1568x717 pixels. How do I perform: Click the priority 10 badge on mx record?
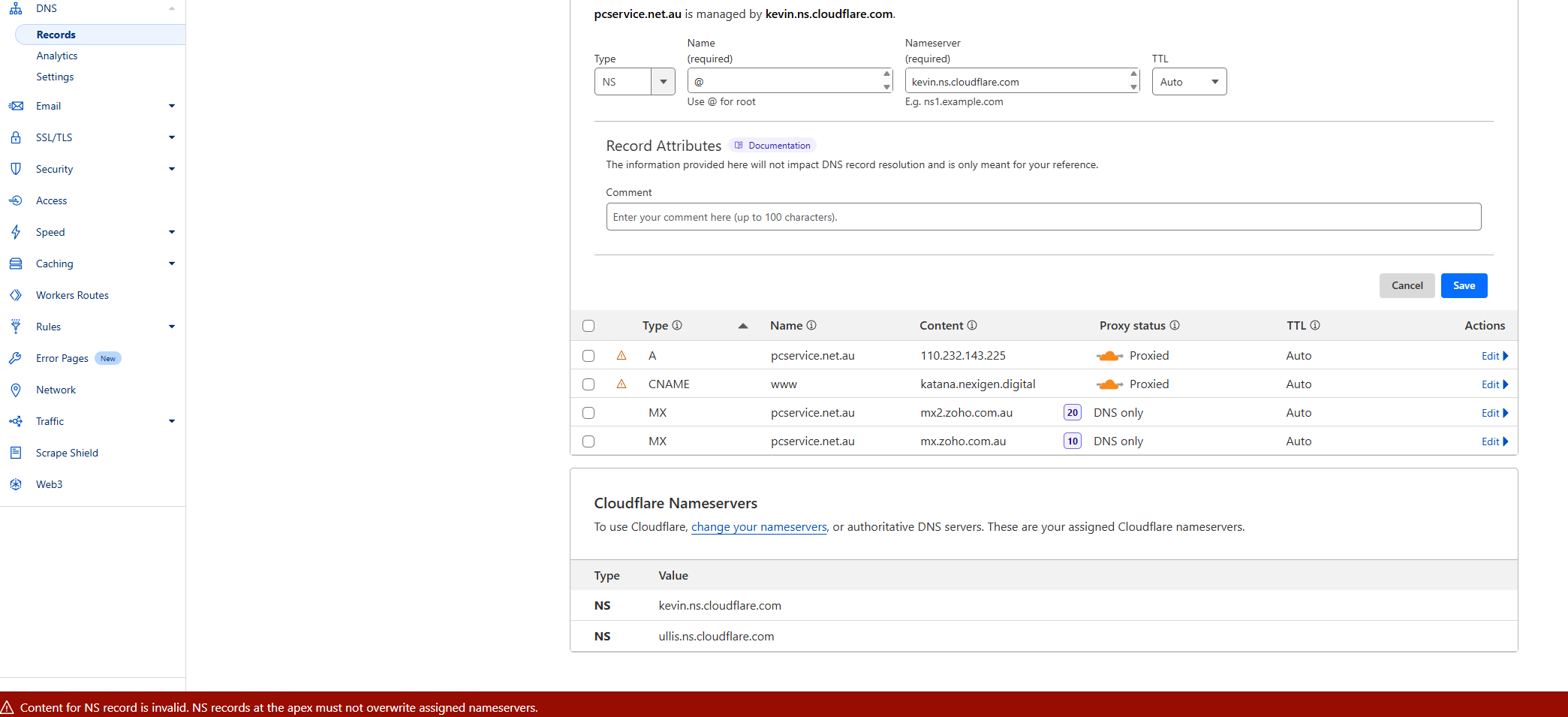(x=1073, y=441)
